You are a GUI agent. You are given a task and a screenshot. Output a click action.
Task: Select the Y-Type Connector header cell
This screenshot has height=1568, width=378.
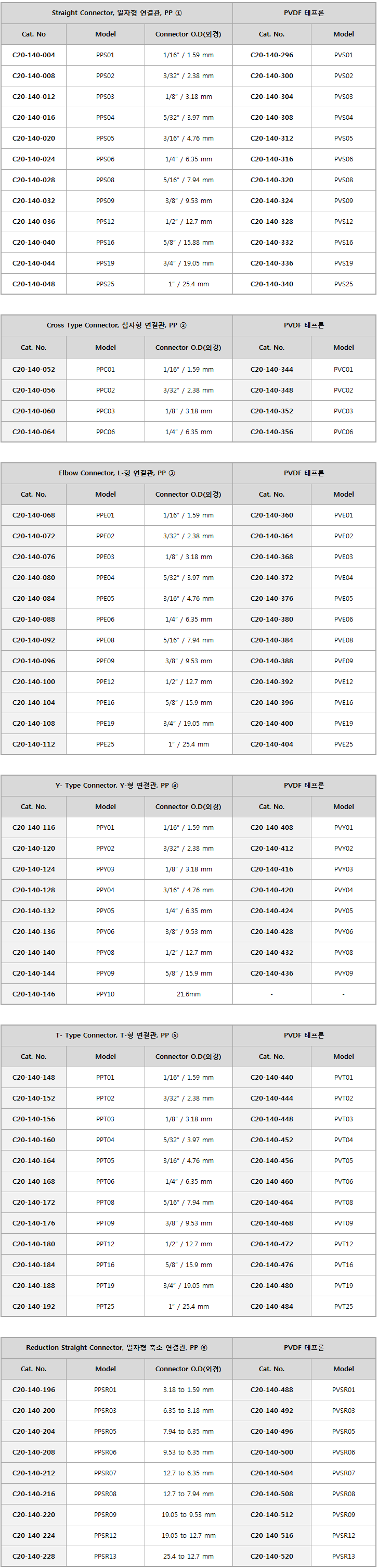point(116,785)
